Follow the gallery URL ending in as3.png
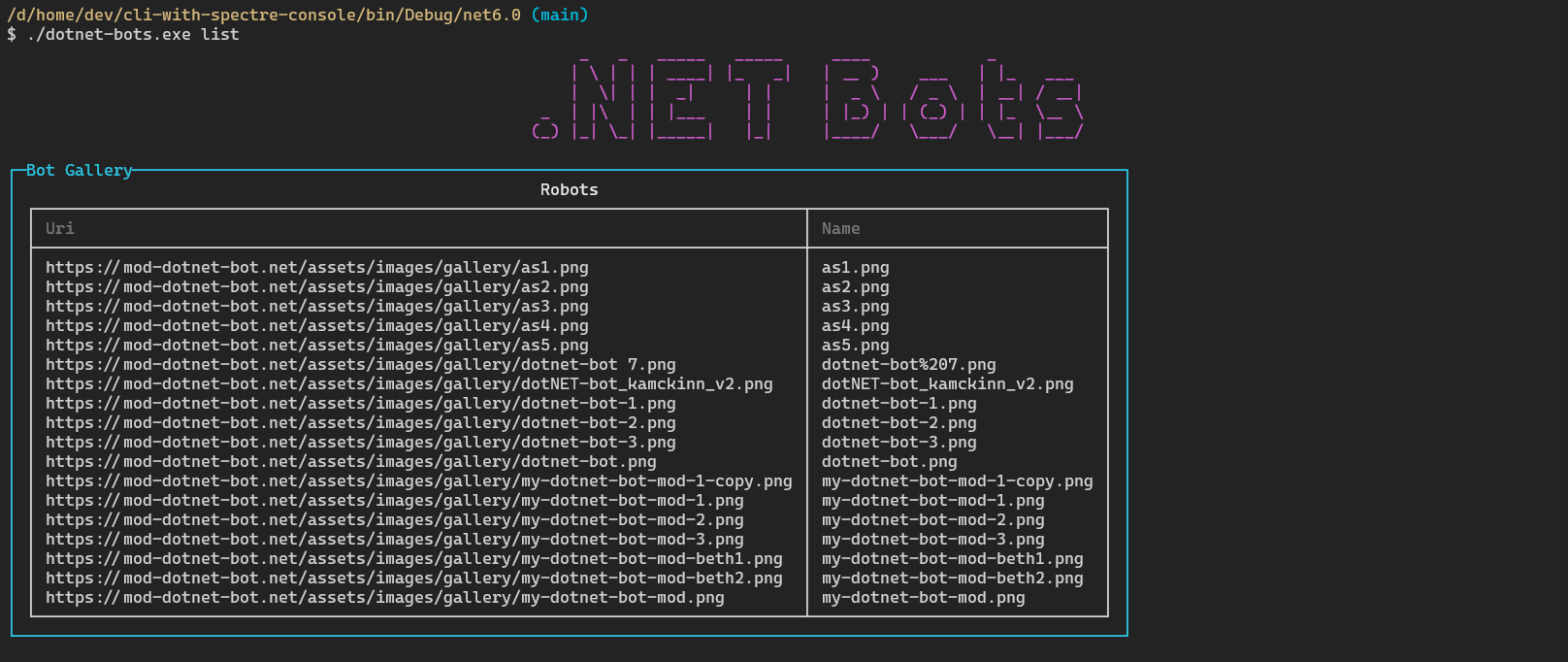This screenshot has width=1568, height=662. click(317, 306)
